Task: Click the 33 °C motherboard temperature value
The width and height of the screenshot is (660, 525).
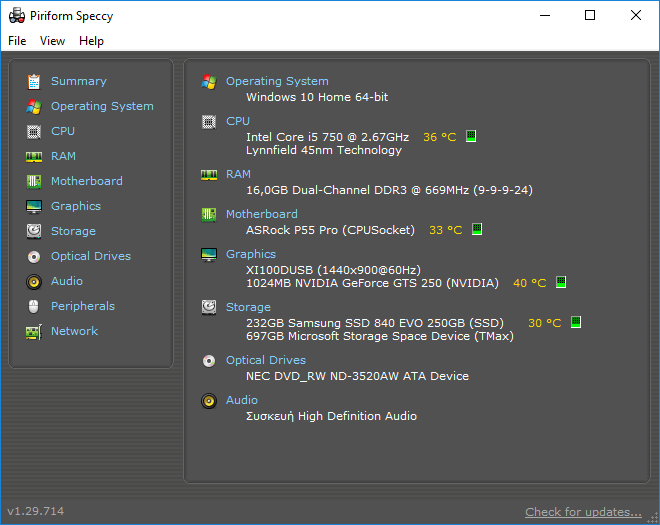Action: tap(446, 230)
